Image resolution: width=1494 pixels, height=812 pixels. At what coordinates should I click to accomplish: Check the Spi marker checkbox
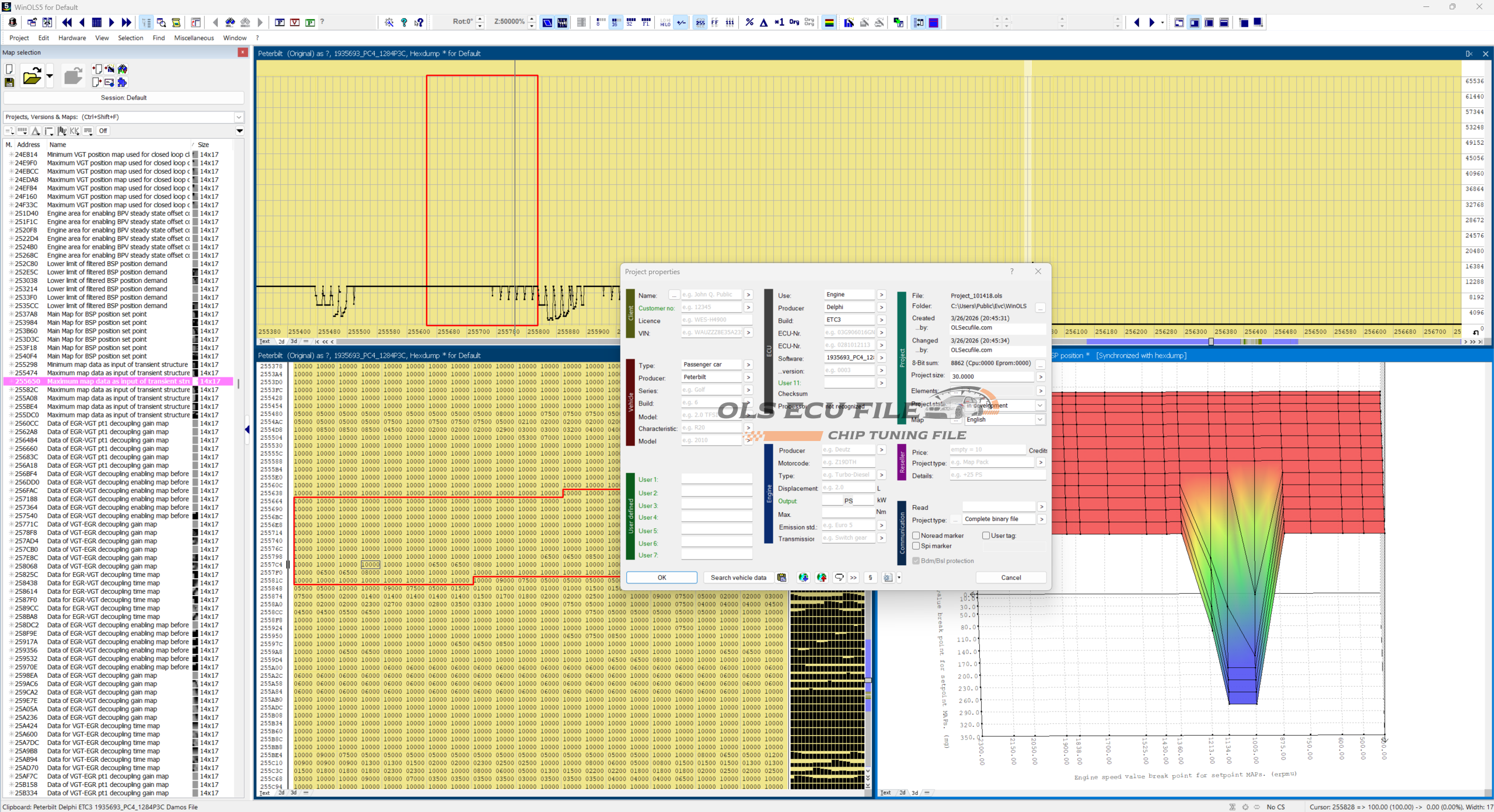(916, 546)
